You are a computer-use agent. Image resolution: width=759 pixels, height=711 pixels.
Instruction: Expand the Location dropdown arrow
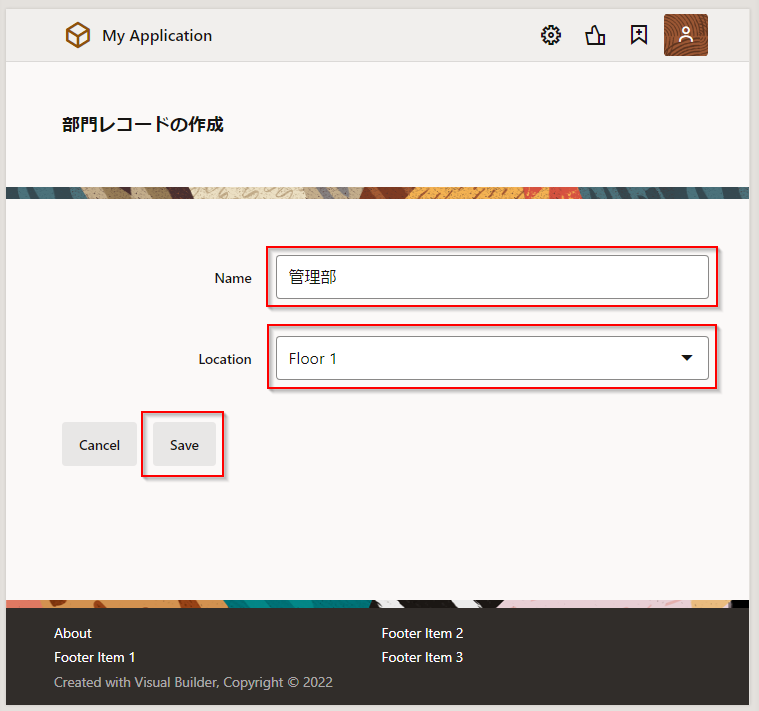point(687,358)
